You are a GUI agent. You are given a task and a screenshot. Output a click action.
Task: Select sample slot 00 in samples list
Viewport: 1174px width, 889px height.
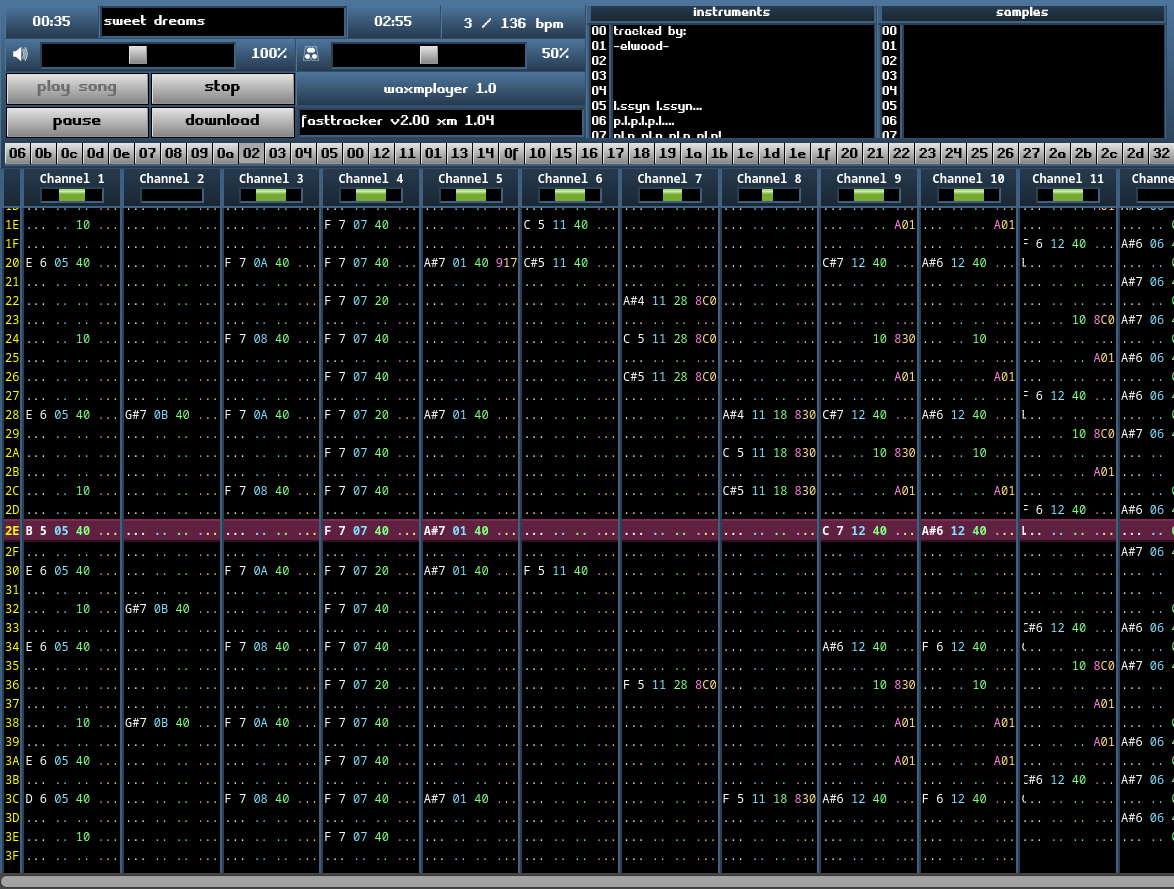(1022, 31)
